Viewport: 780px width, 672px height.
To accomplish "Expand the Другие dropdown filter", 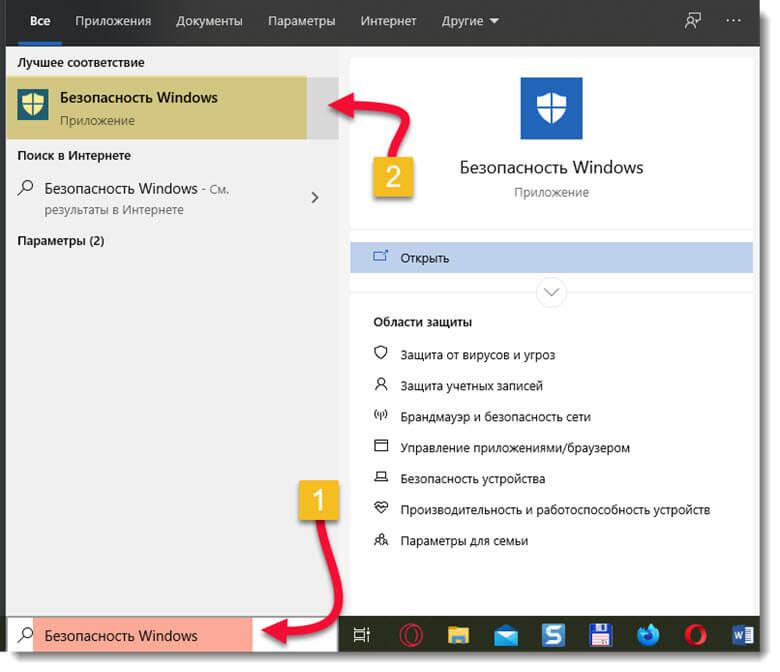I will click(470, 21).
